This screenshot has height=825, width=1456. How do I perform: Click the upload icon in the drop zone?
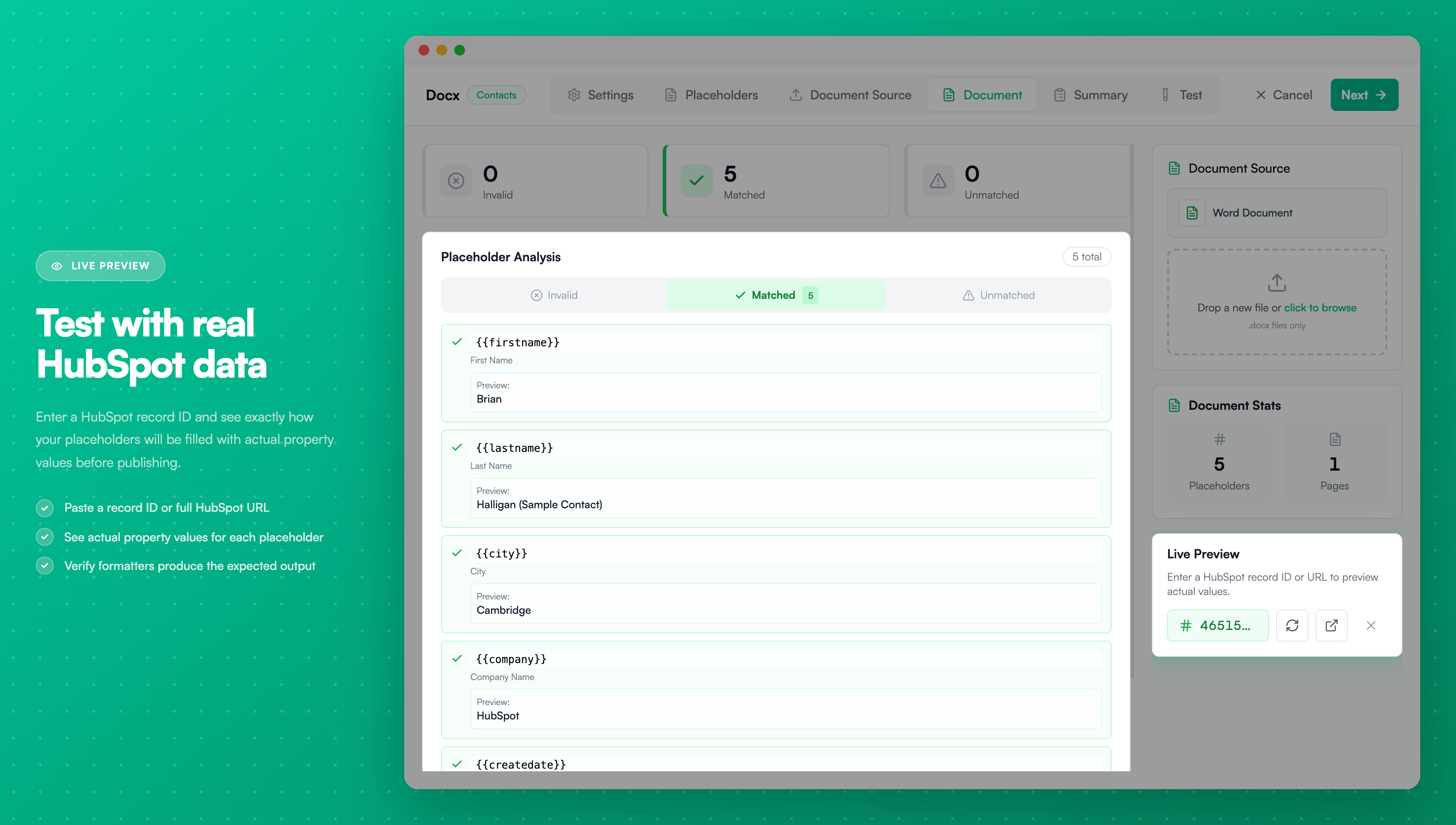[1276, 282]
